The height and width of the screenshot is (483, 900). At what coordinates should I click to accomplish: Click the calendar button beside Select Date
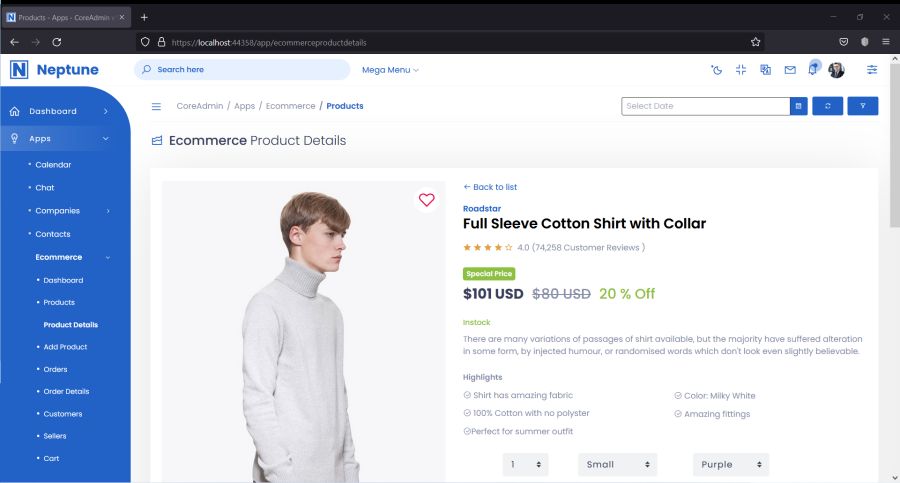tap(798, 106)
